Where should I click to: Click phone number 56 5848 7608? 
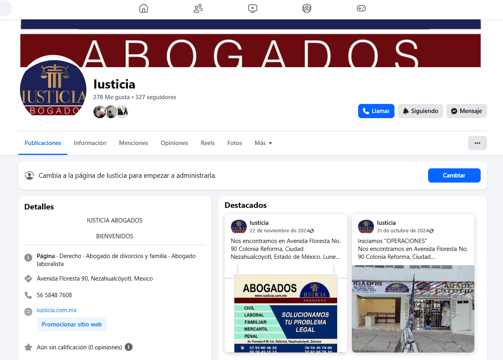[54, 295]
